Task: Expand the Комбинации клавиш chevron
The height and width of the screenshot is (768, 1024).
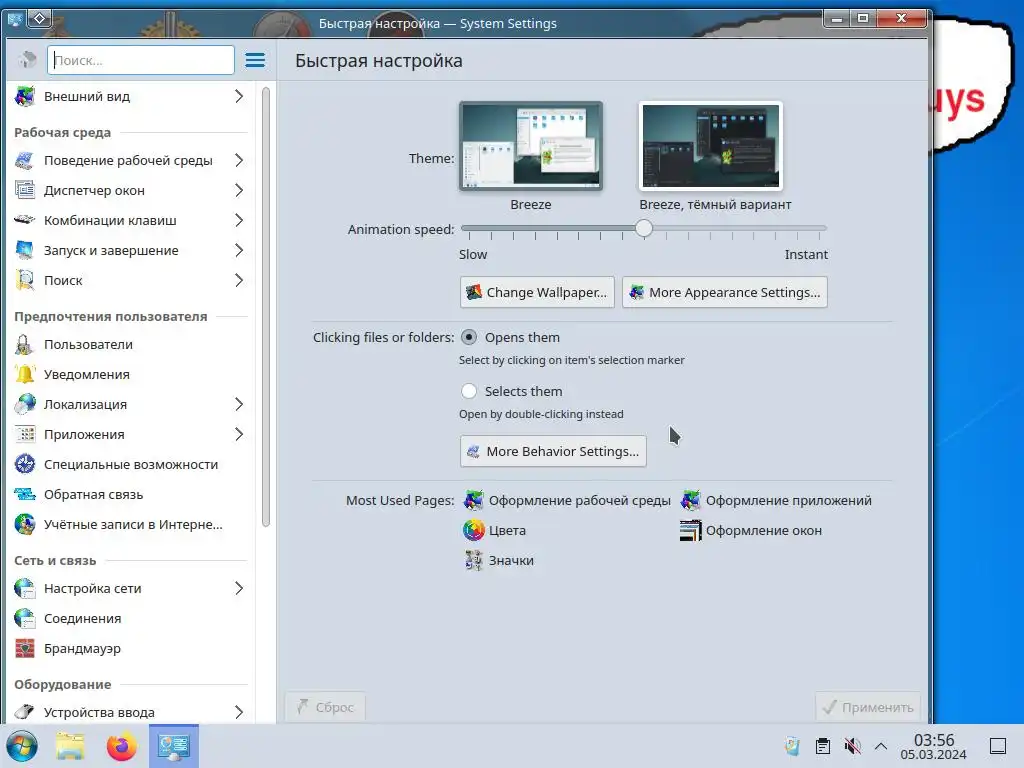Action: click(x=239, y=220)
